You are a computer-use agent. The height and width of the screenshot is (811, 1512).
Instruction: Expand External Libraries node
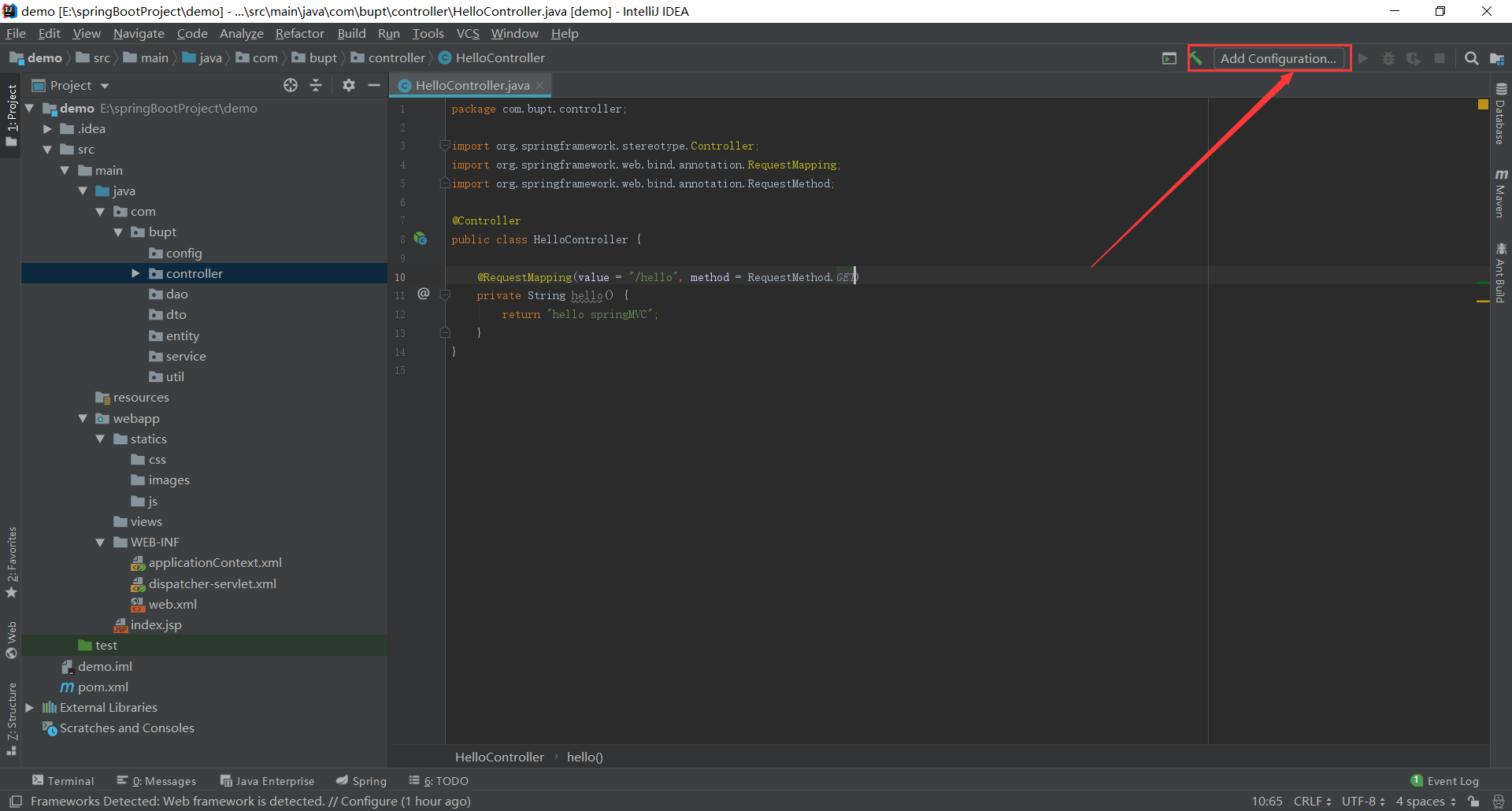point(30,707)
